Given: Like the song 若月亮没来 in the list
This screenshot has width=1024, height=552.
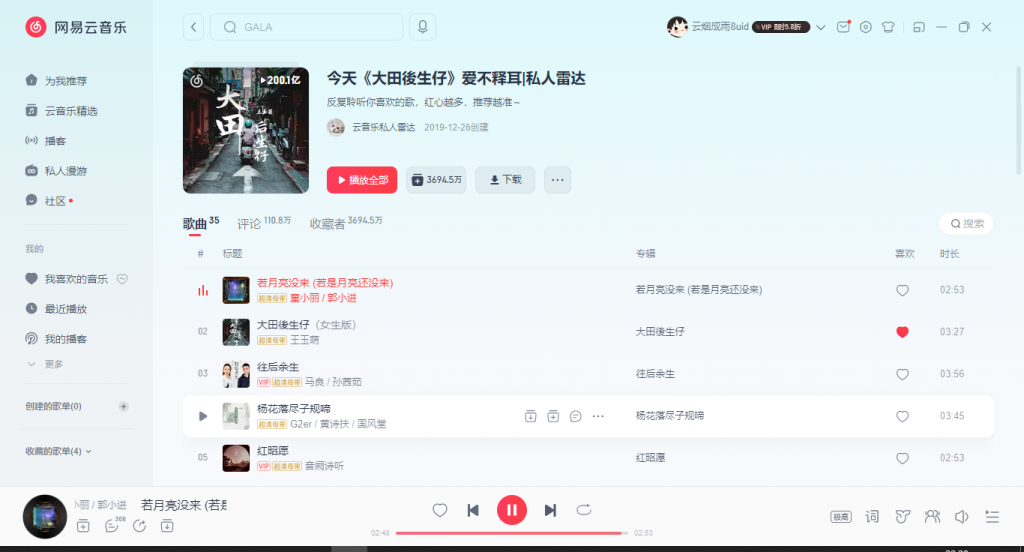Looking at the screenshot, I should [903, 290].
